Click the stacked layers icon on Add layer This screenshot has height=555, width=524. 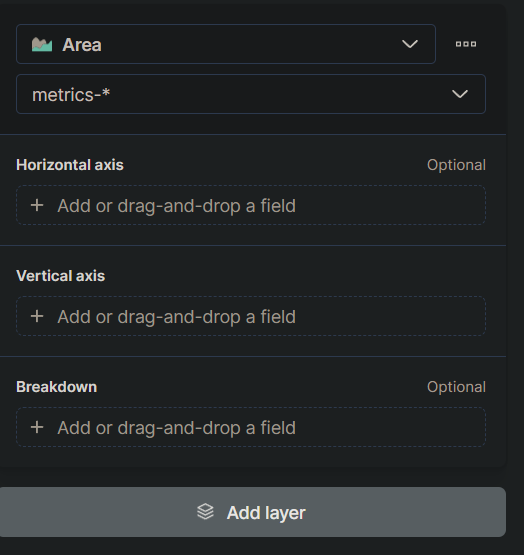pyautogui.click(x=205, y=512)
